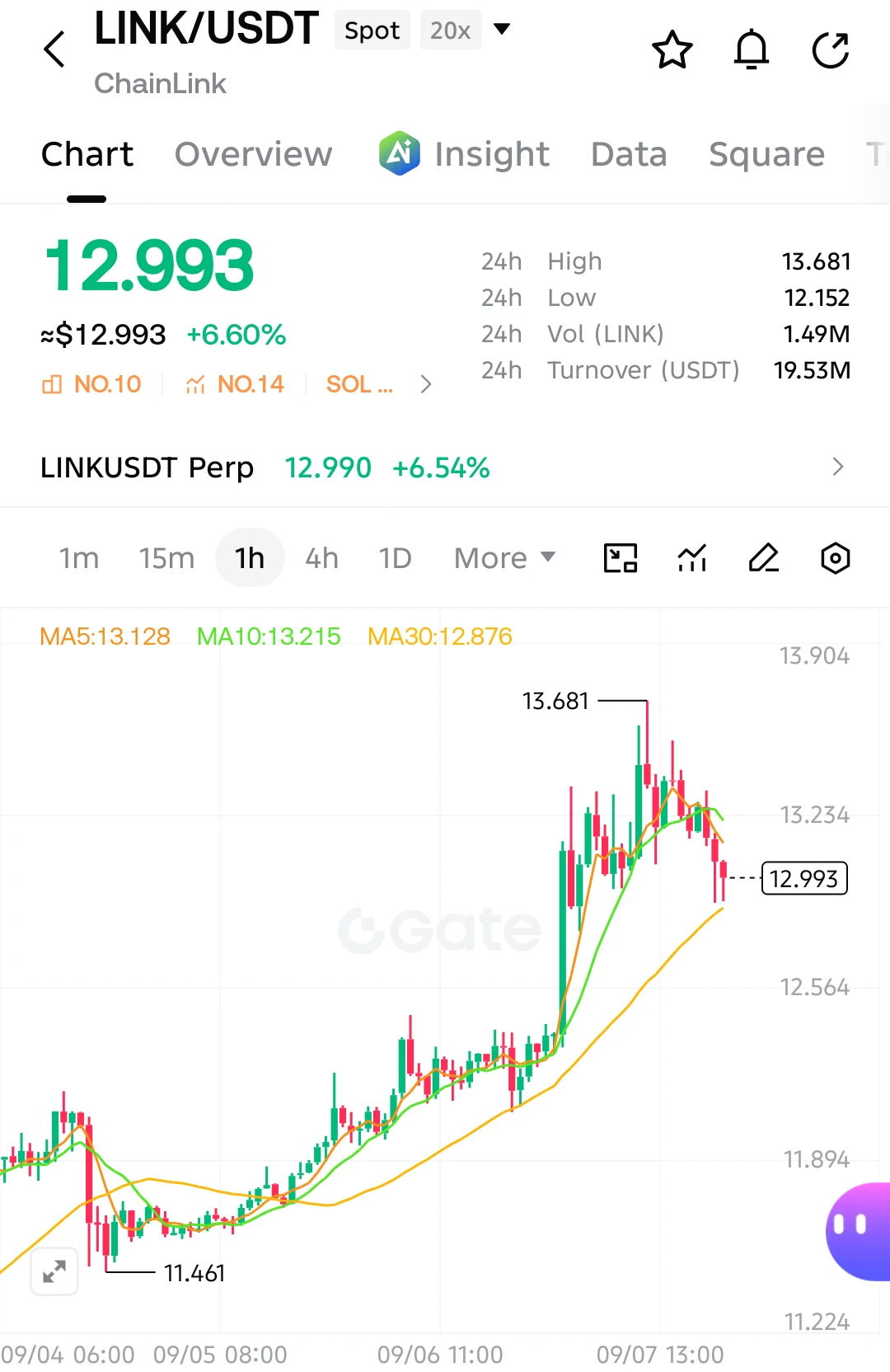The image size is (890, 1372).
Task: Open LINKUSDT Perp row chevron
Action: tap(838, 467)
